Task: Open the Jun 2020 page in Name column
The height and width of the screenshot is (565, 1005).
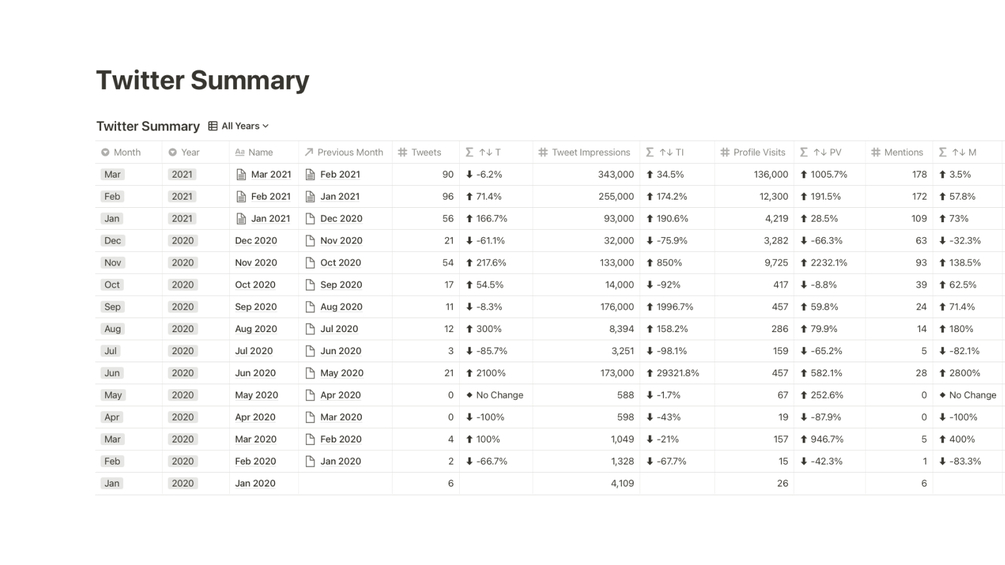Action: [x=254, y=373]
